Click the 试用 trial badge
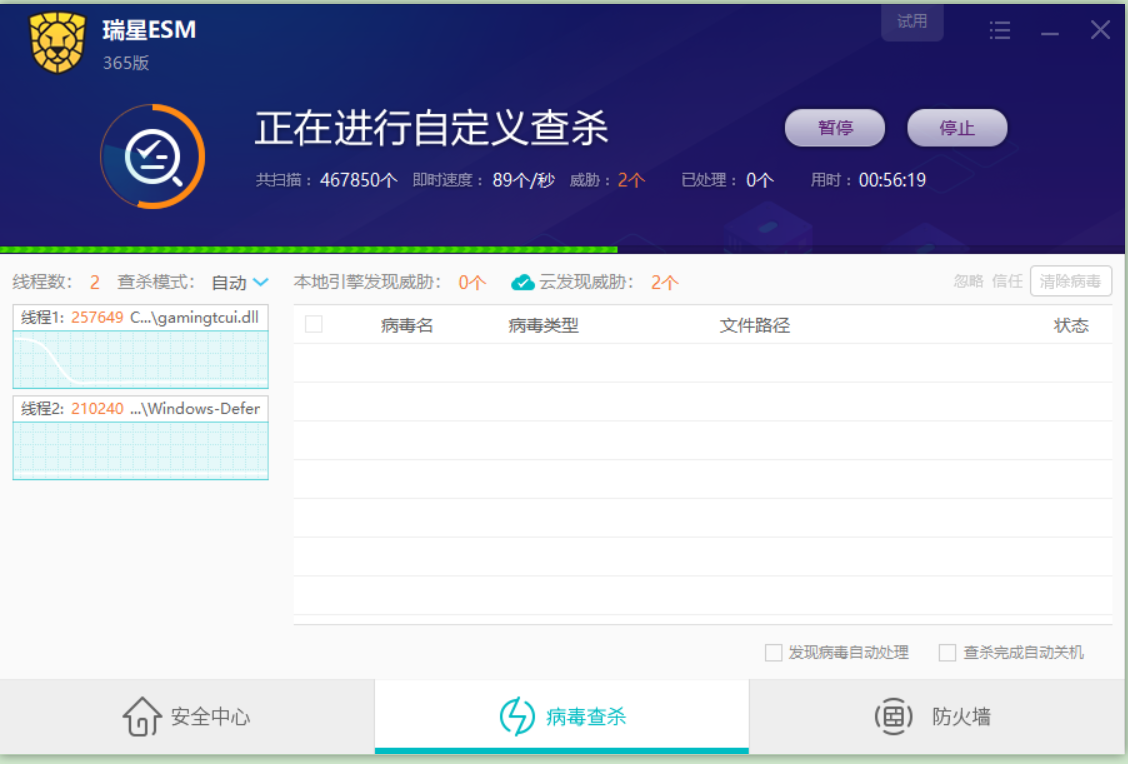 click(912, 22)
